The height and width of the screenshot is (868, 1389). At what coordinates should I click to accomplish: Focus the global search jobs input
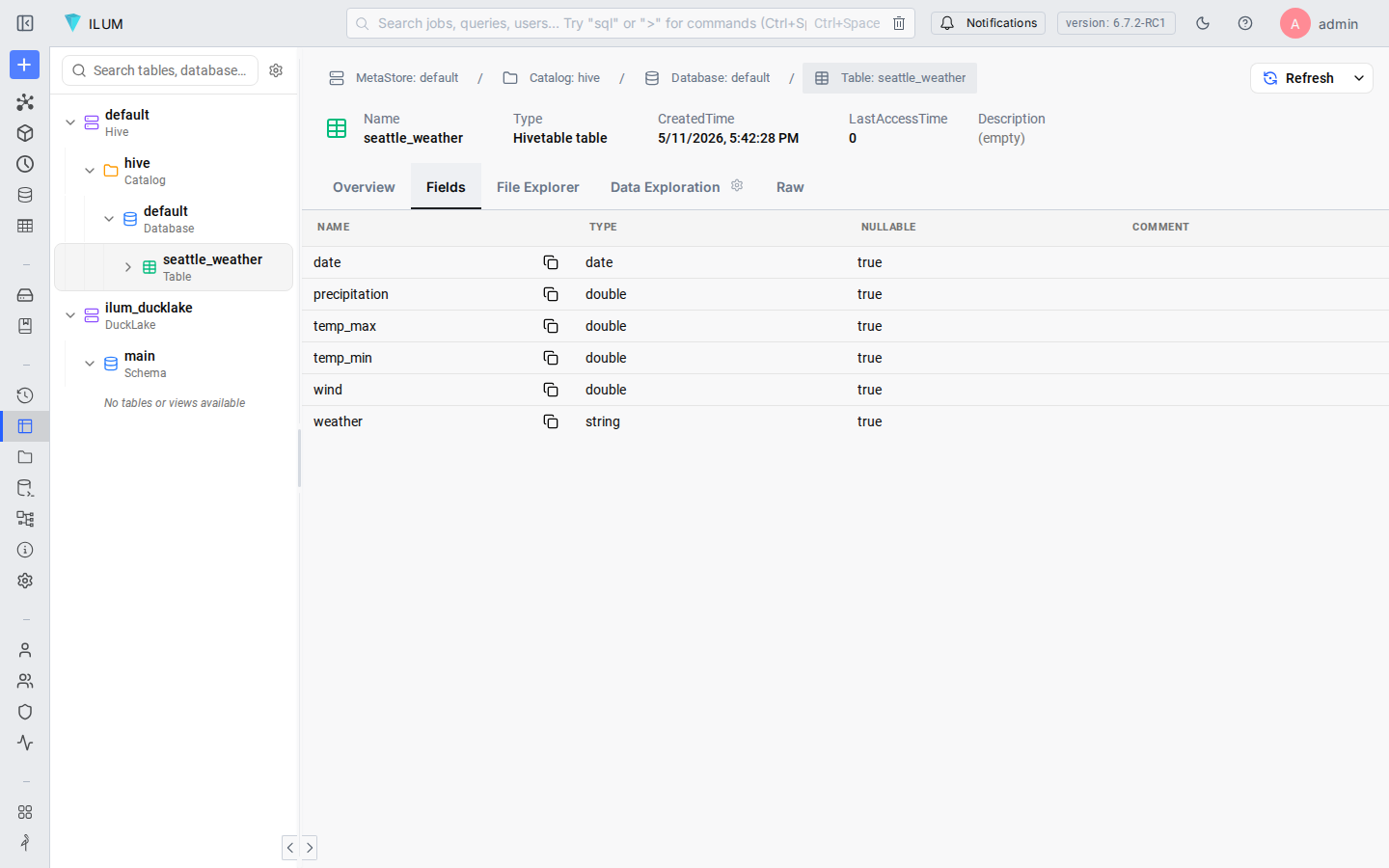click(x=590, y=23)
